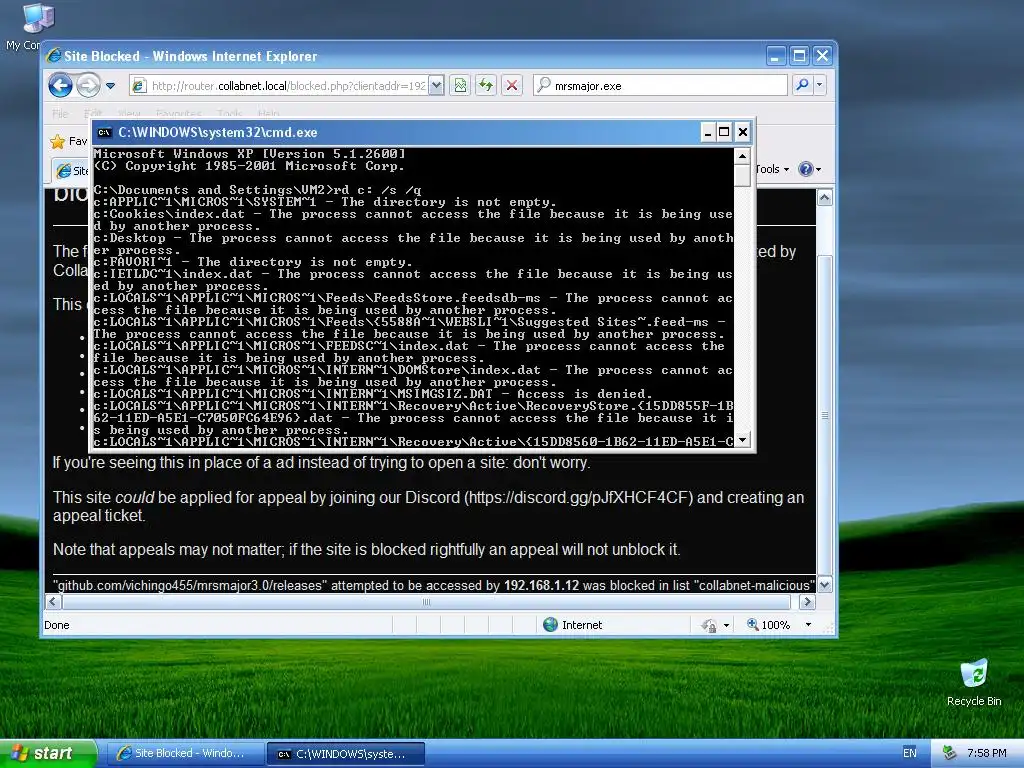
Task: Click the EN language bar indicator
Action: (910, 753)
